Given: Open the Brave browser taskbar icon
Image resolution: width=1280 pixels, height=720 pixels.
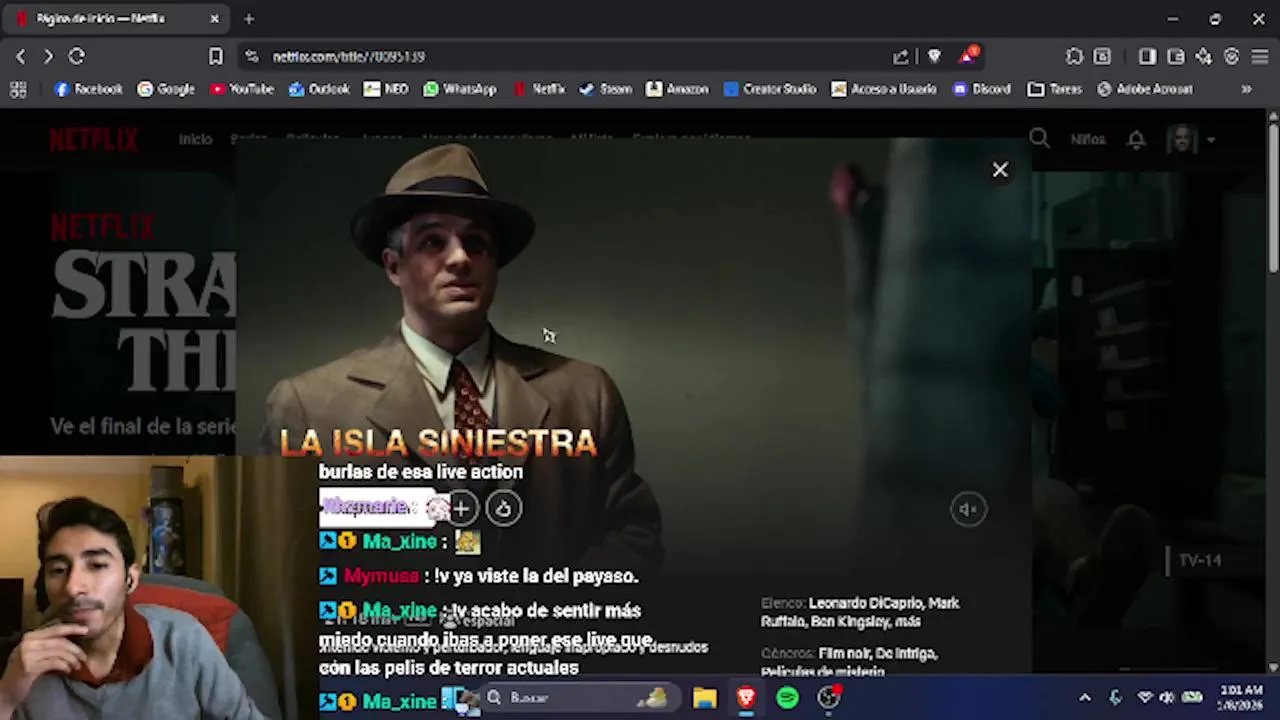Looking at the screenshot, I should tap(746, 698).
